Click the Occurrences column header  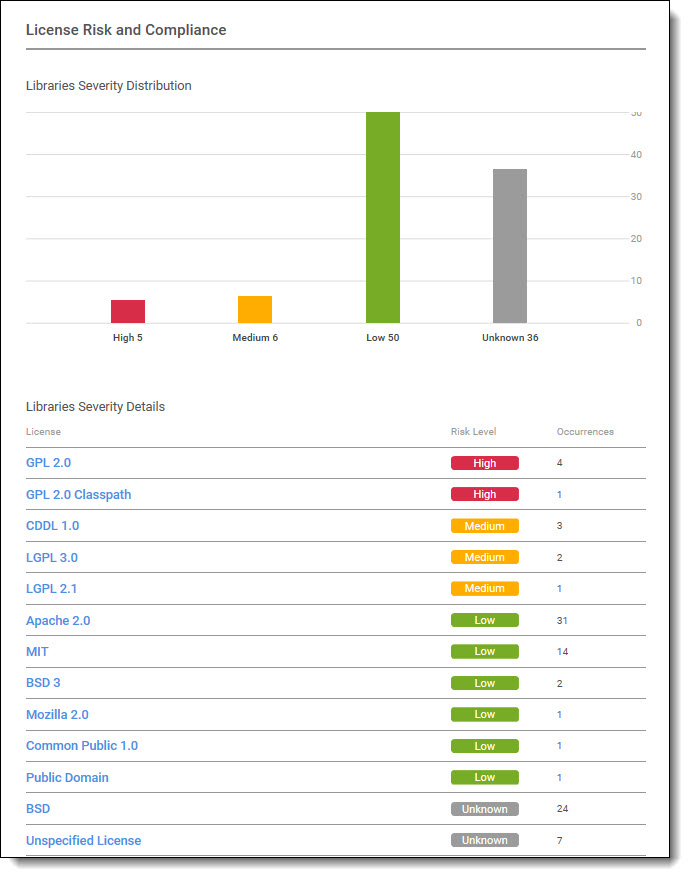click(x=585, y=432)
